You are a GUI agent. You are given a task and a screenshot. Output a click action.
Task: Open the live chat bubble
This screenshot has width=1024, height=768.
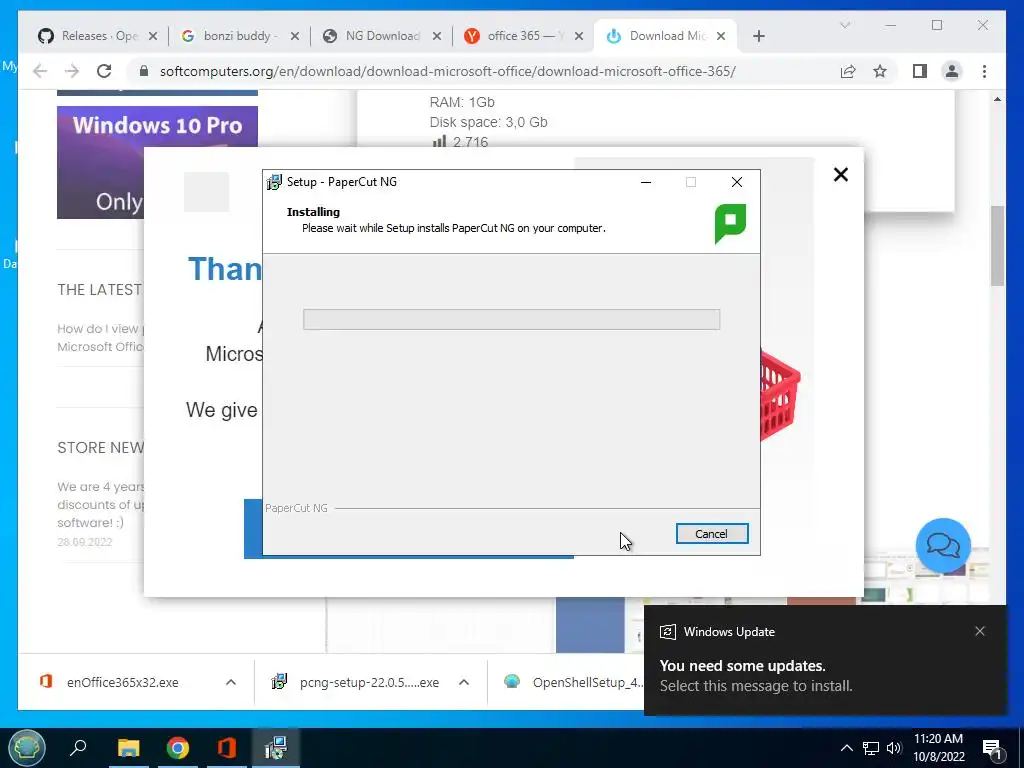(943, 545)
